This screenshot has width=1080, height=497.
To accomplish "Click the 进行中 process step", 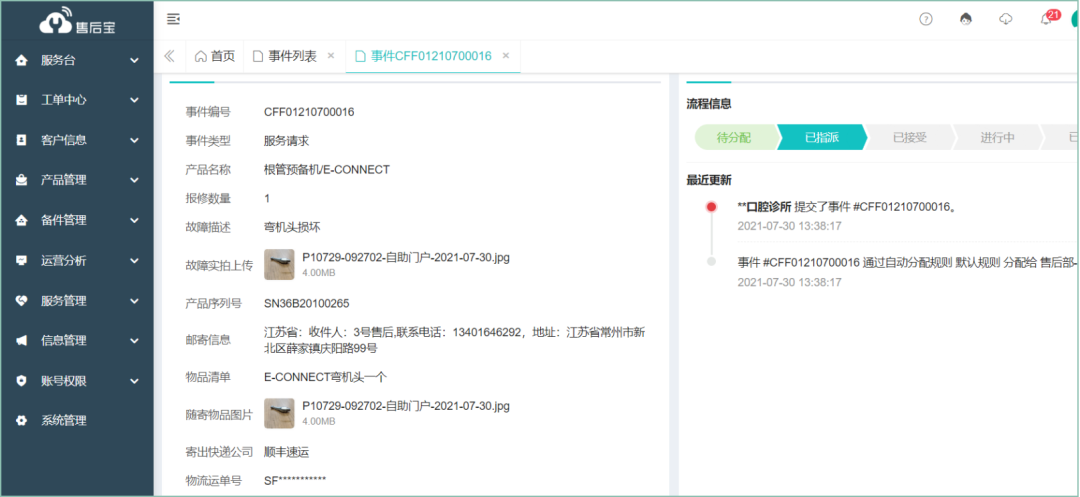I will 998,137.
